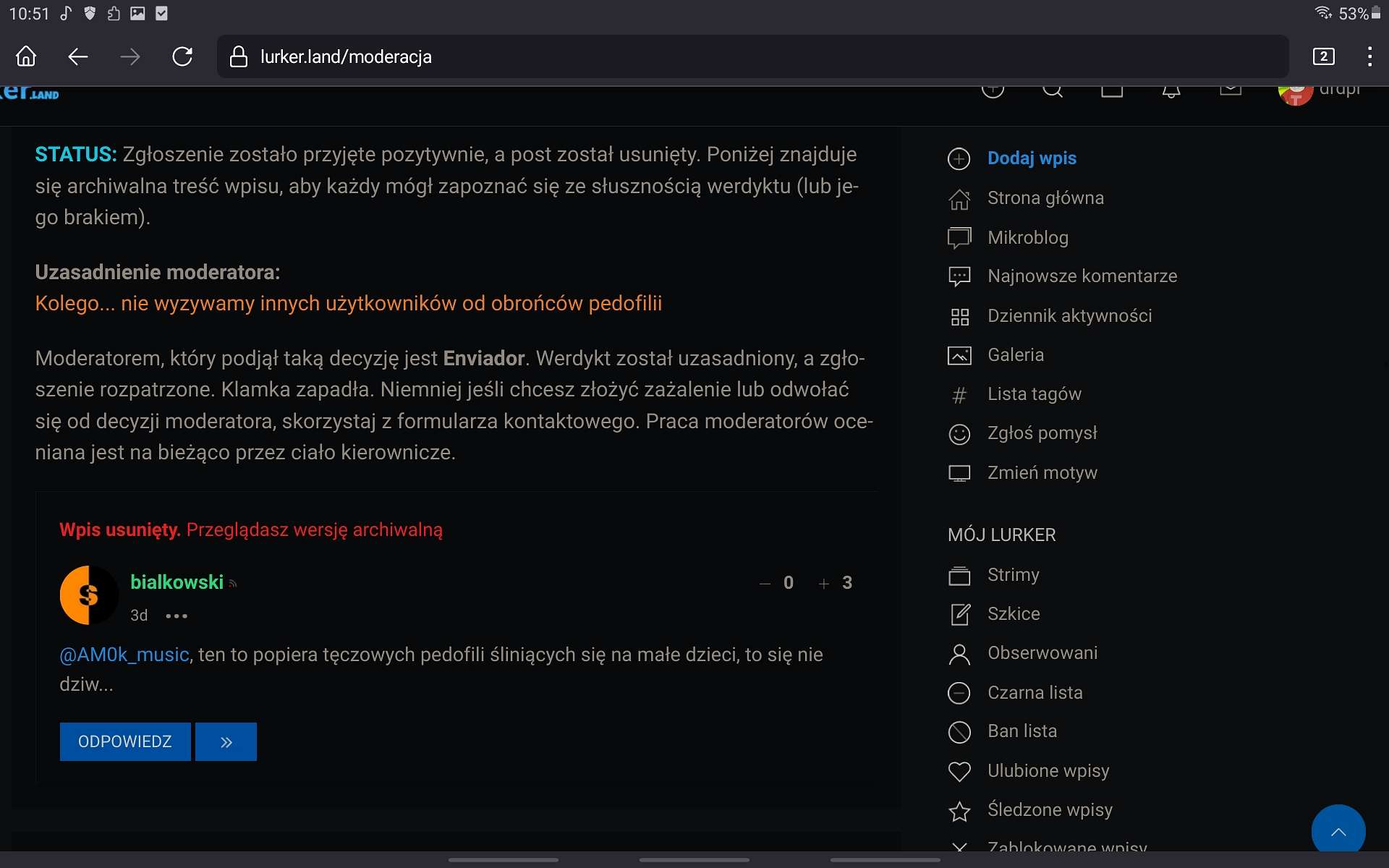Viewport: 1389px width, 868px height.
Task: Downvote the post with the minus button
Action: (765, 583)
